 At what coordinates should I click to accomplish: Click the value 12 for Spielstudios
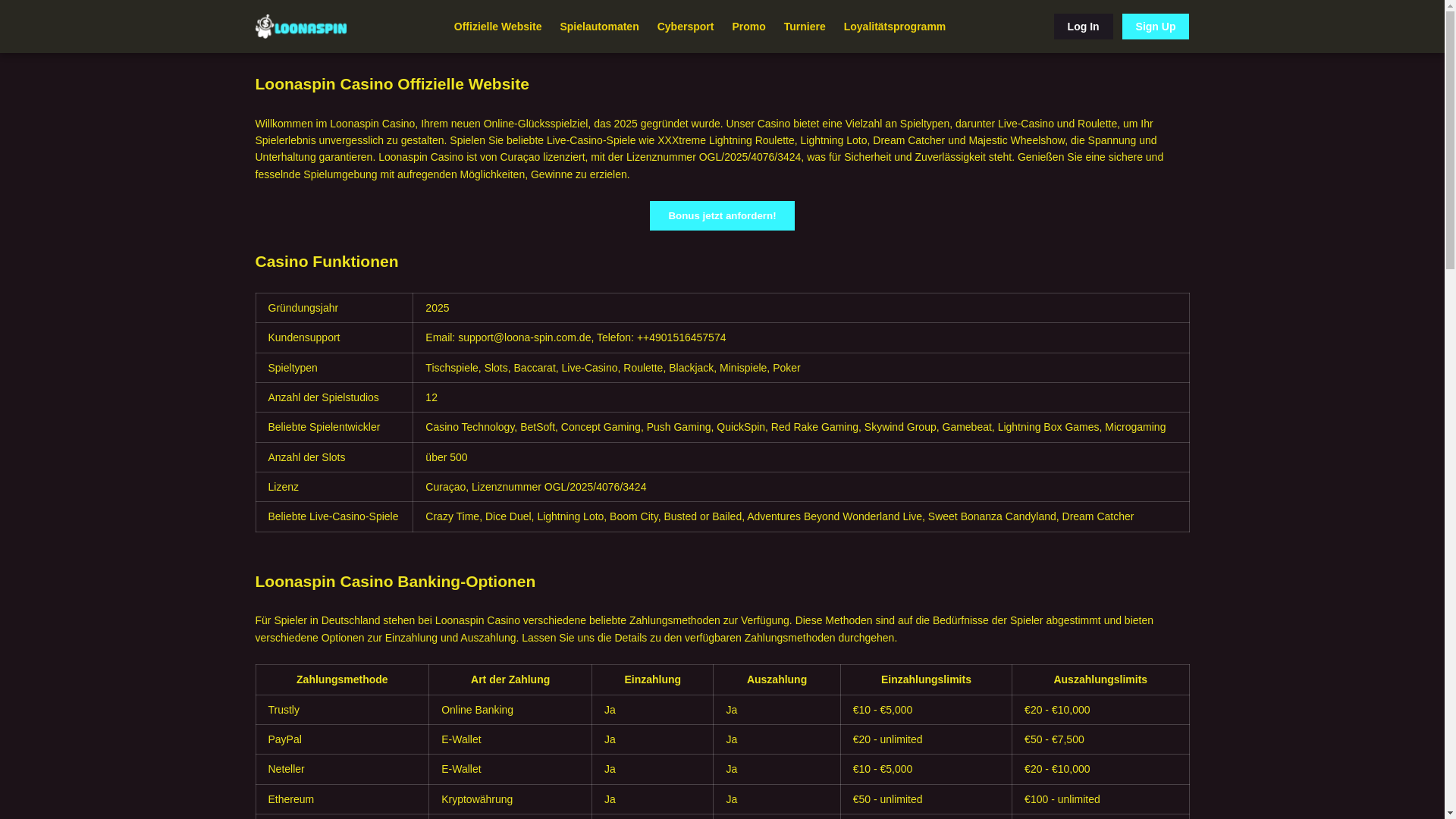point(801,397)
